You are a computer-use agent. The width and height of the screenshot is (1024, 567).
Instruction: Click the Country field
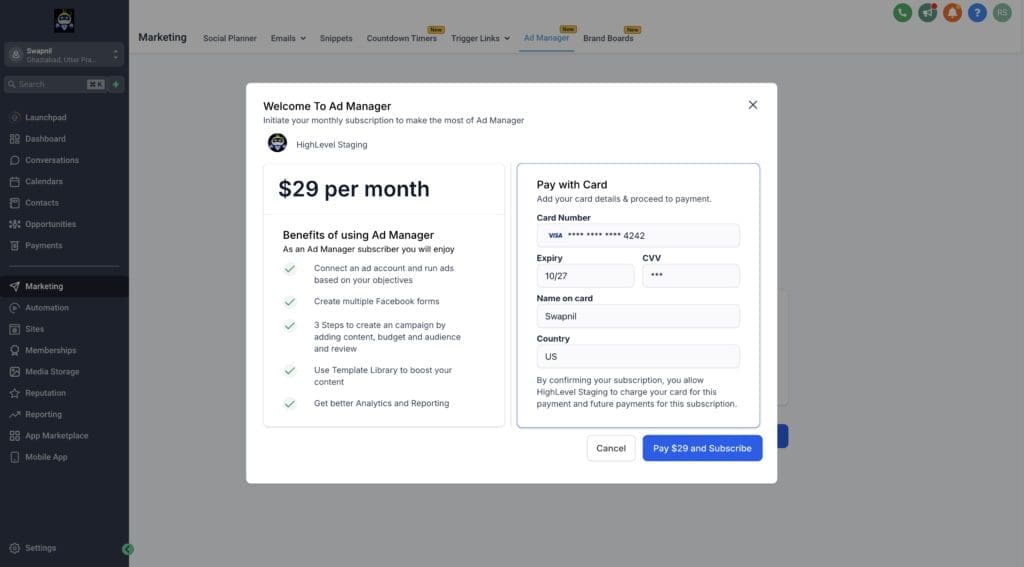coord(638,356)
